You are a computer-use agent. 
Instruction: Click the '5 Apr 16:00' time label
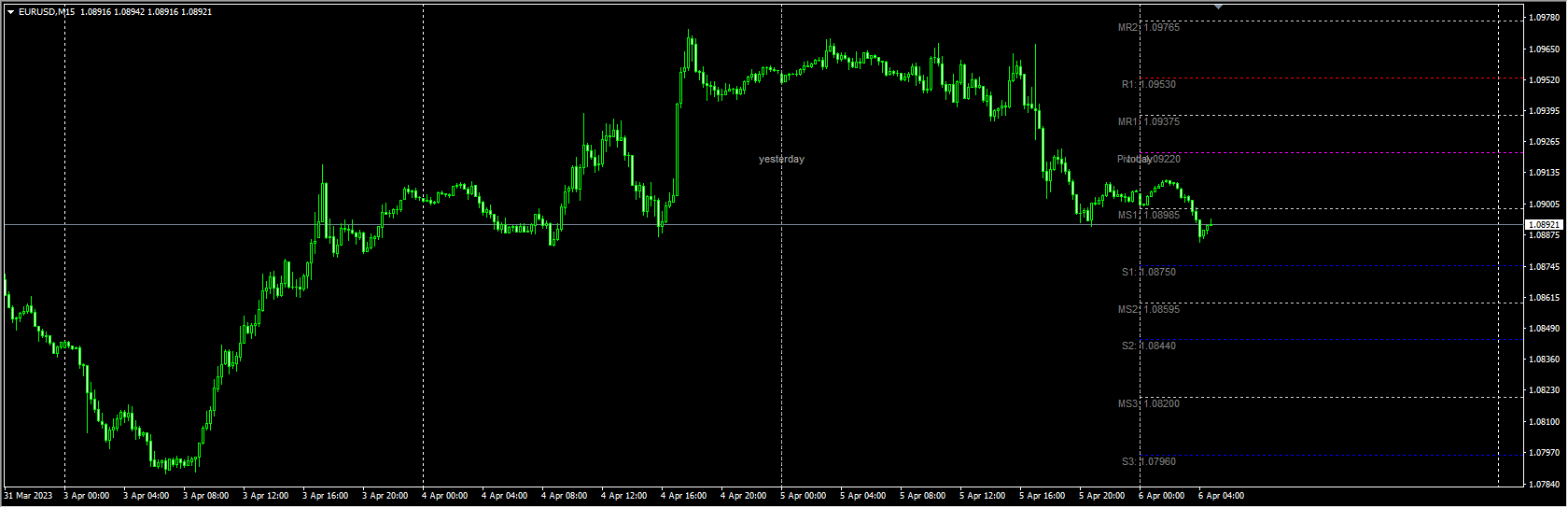1042,496
